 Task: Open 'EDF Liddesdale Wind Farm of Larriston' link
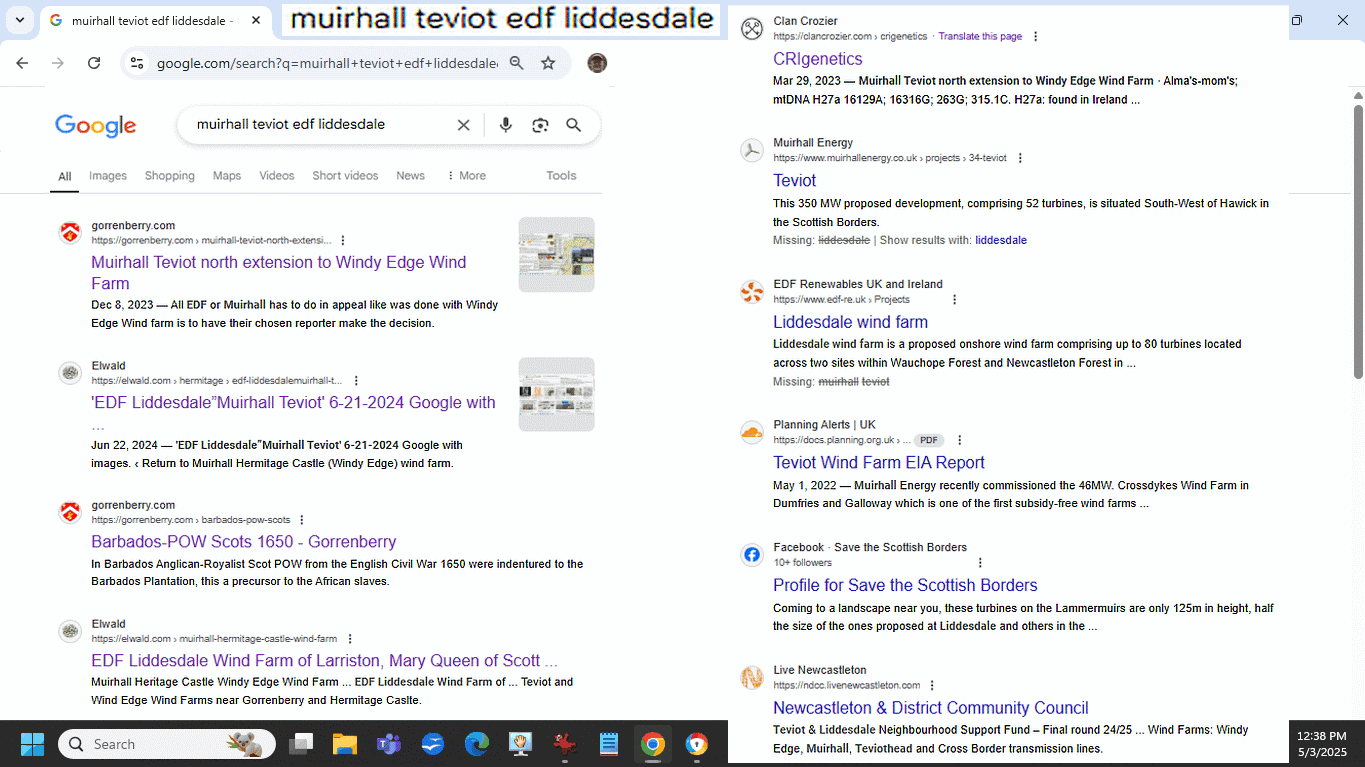(x=324, y=661)
